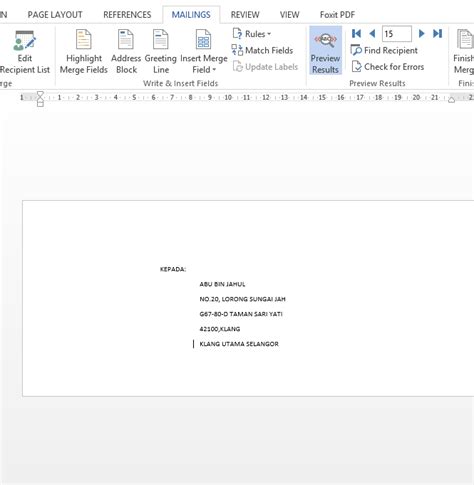Toggle Preview Results off
Viewport: 474px width, 485px height.
[325, 51]
